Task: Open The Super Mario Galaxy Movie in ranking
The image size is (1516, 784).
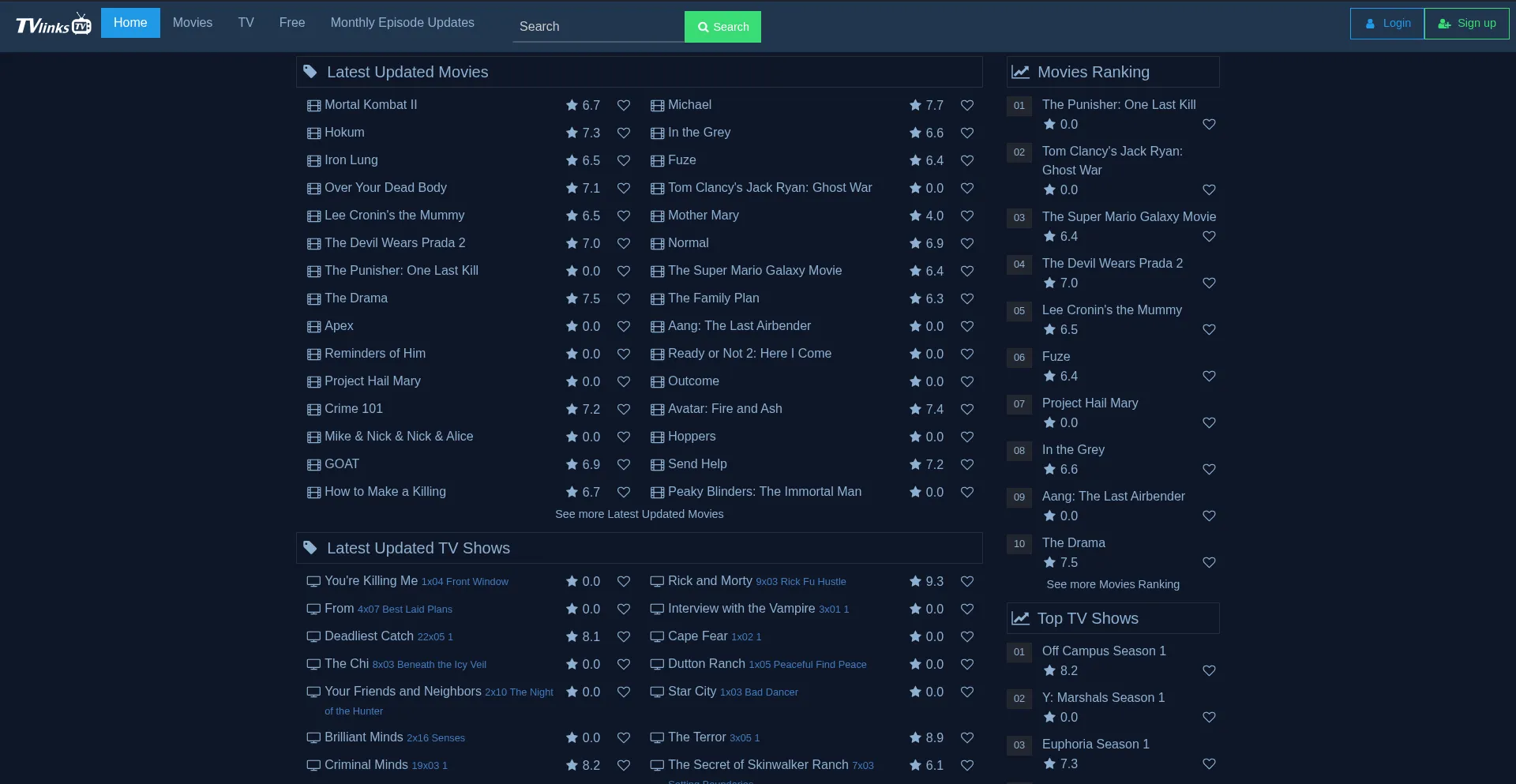Action: point(1129,217)
